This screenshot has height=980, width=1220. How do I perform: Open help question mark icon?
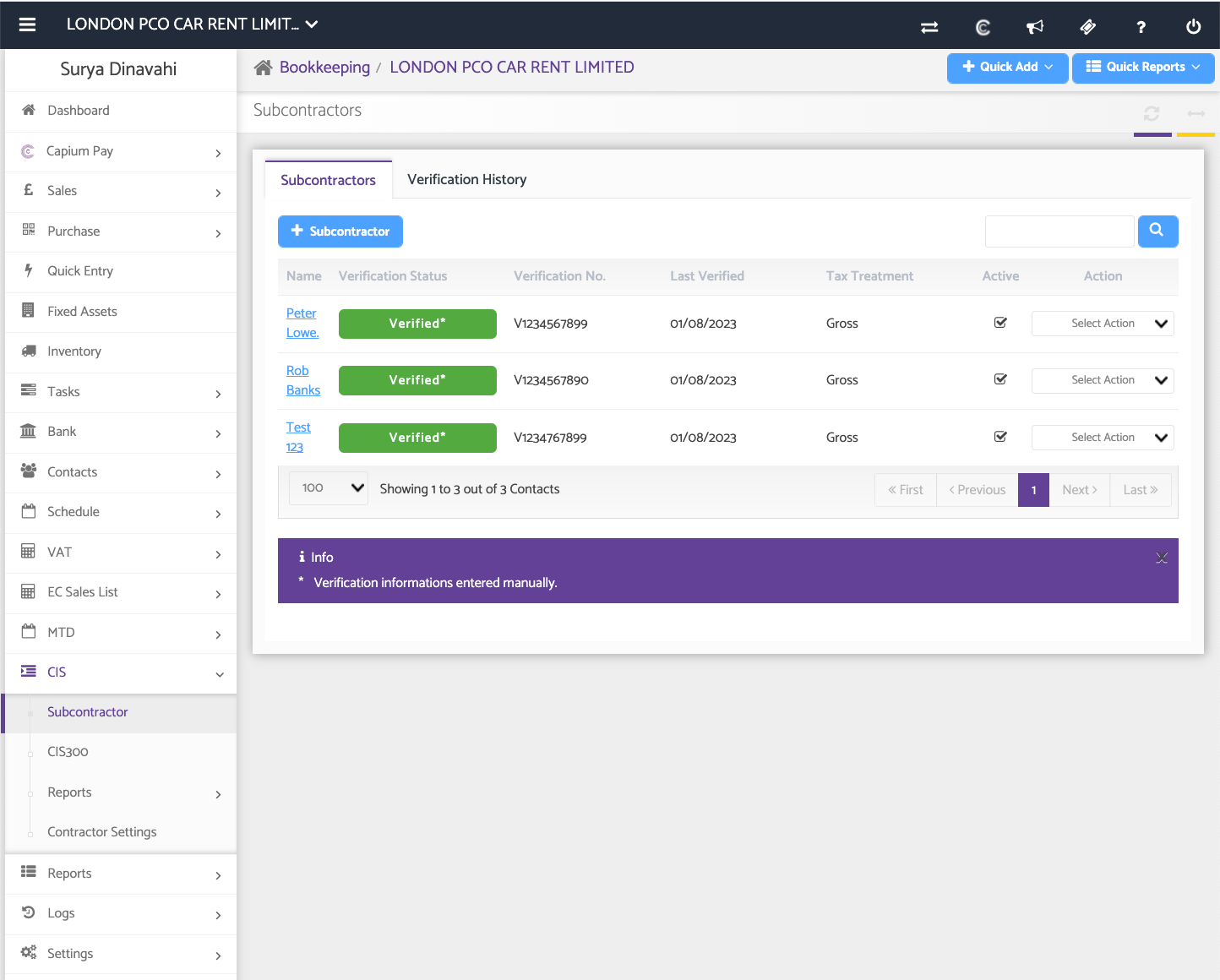coord(1141,27)
